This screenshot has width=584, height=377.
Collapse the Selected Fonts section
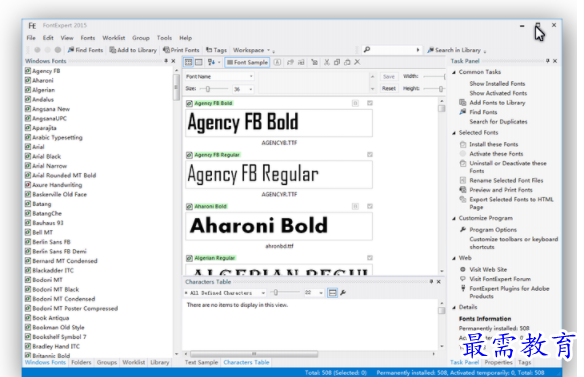(454, 133)
